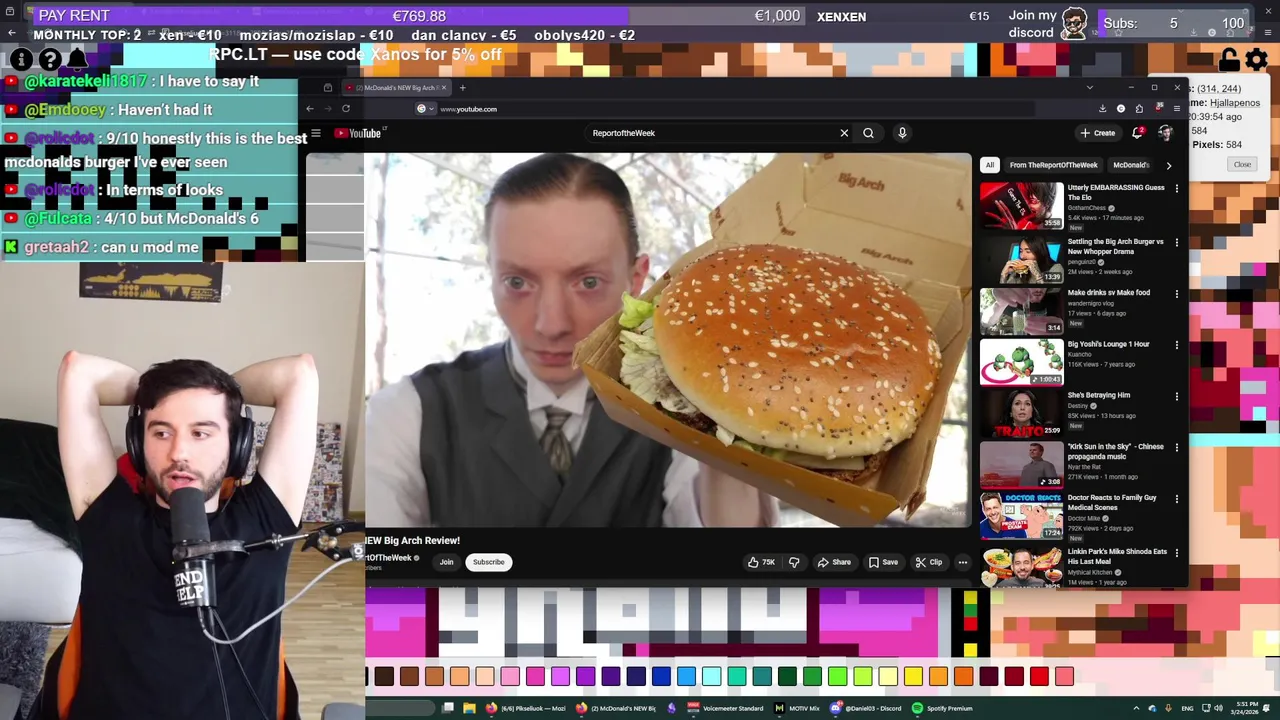Image resolution: width=1280 pixels, height=720 pixels.
Task: Open the browser downloads icon
Action: [x=1102, y=109]
